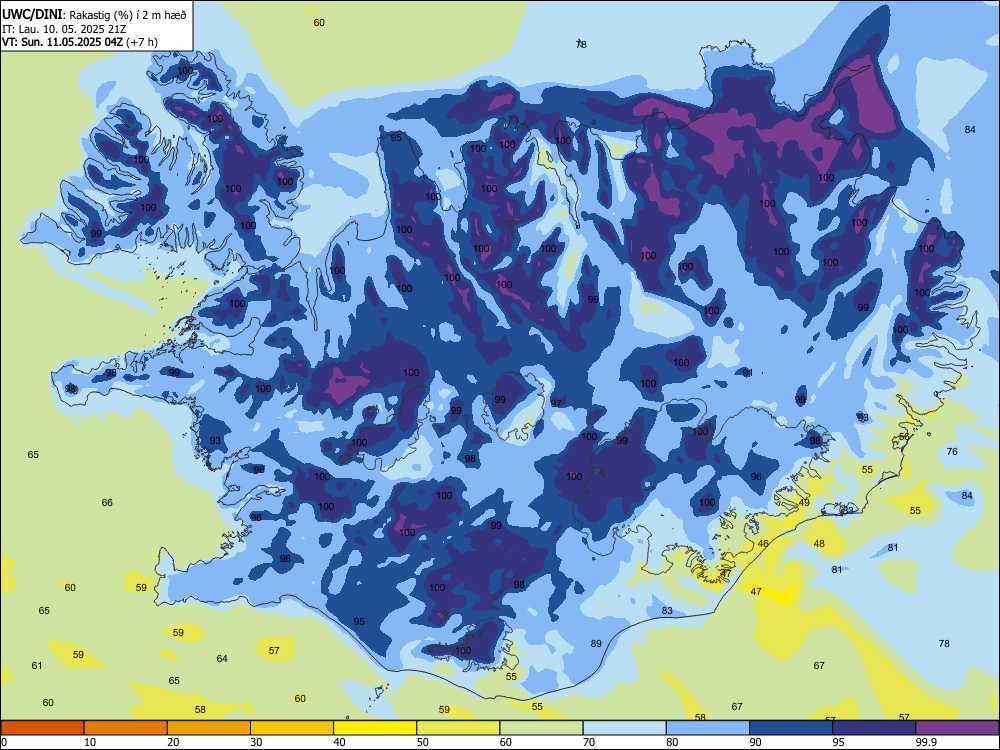Click the humidity value 97 on the map
This screenshot has width=1000, height=750.
click(556, 403)
